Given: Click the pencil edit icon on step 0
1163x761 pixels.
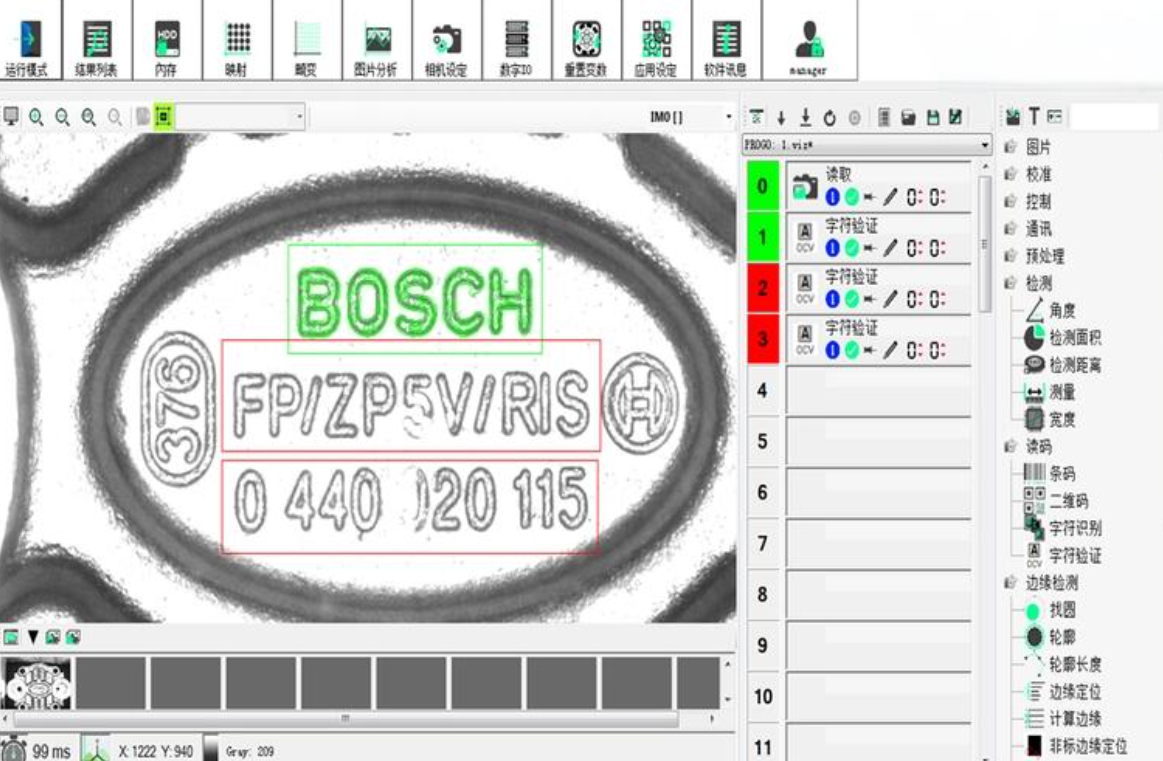Looking at the screenshot, I should 890,197.
